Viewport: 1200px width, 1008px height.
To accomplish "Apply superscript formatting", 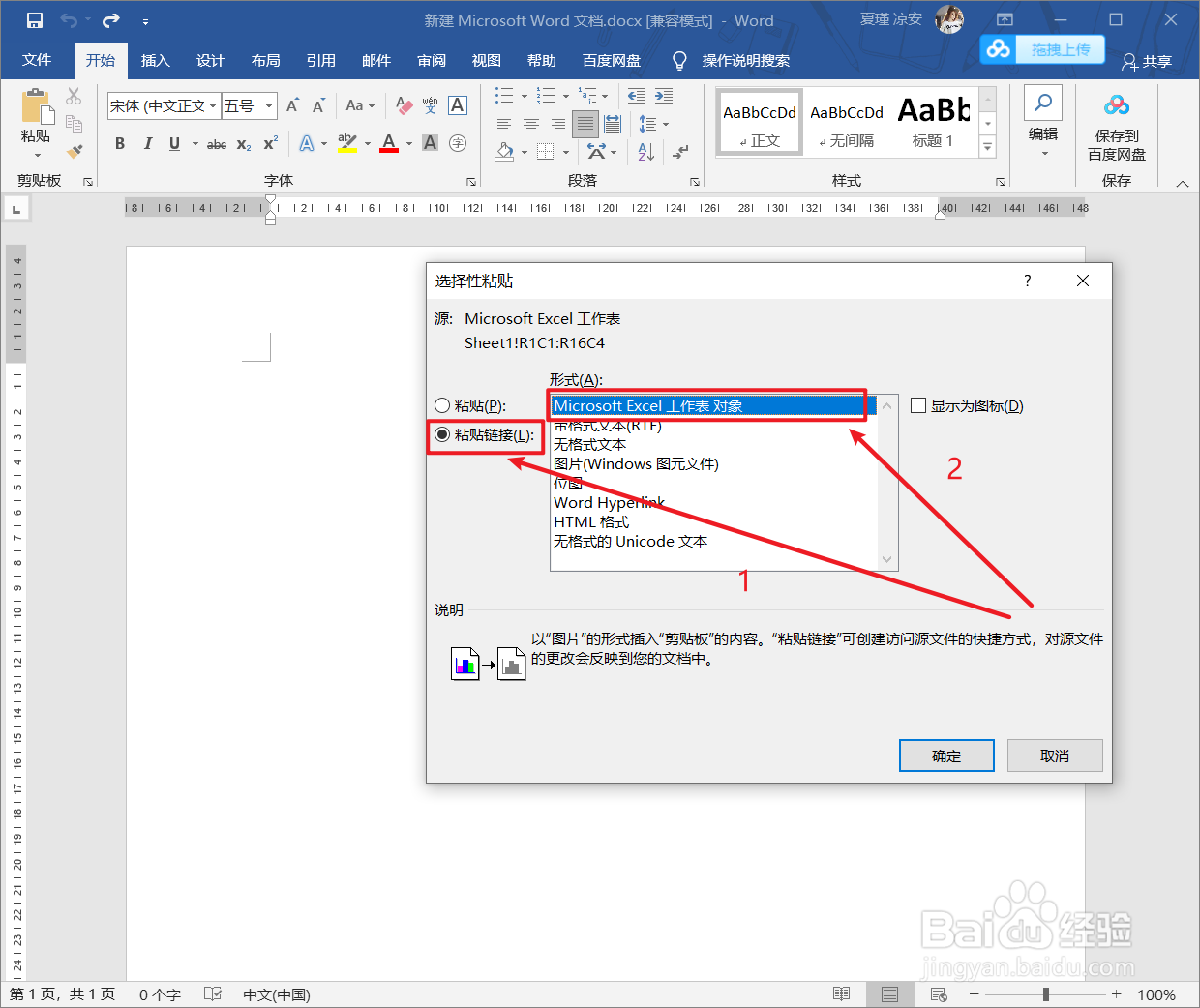I will point(271,143).
